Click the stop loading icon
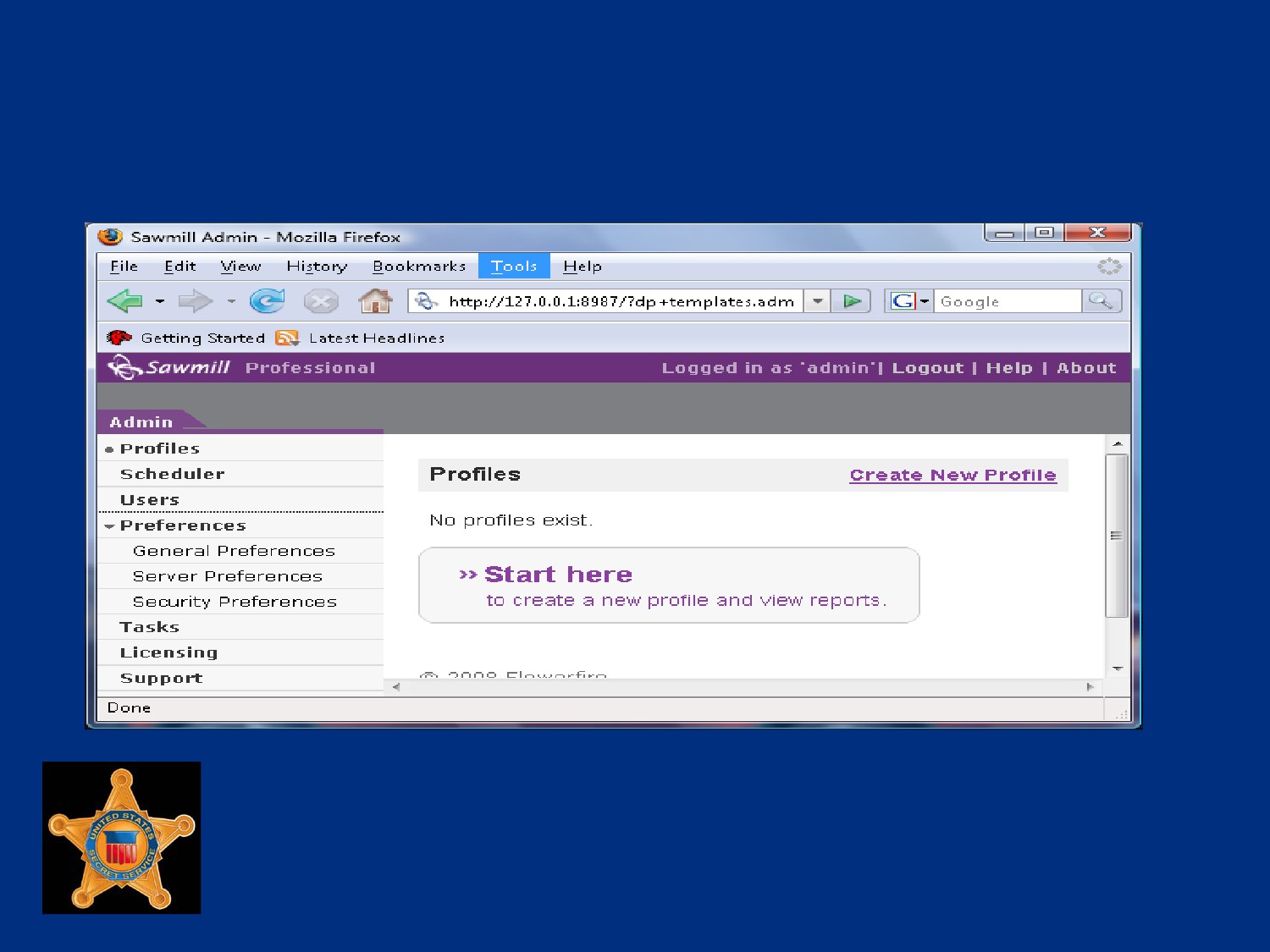Viewport: 1270px width, 952px height. (x=321, y=301)
